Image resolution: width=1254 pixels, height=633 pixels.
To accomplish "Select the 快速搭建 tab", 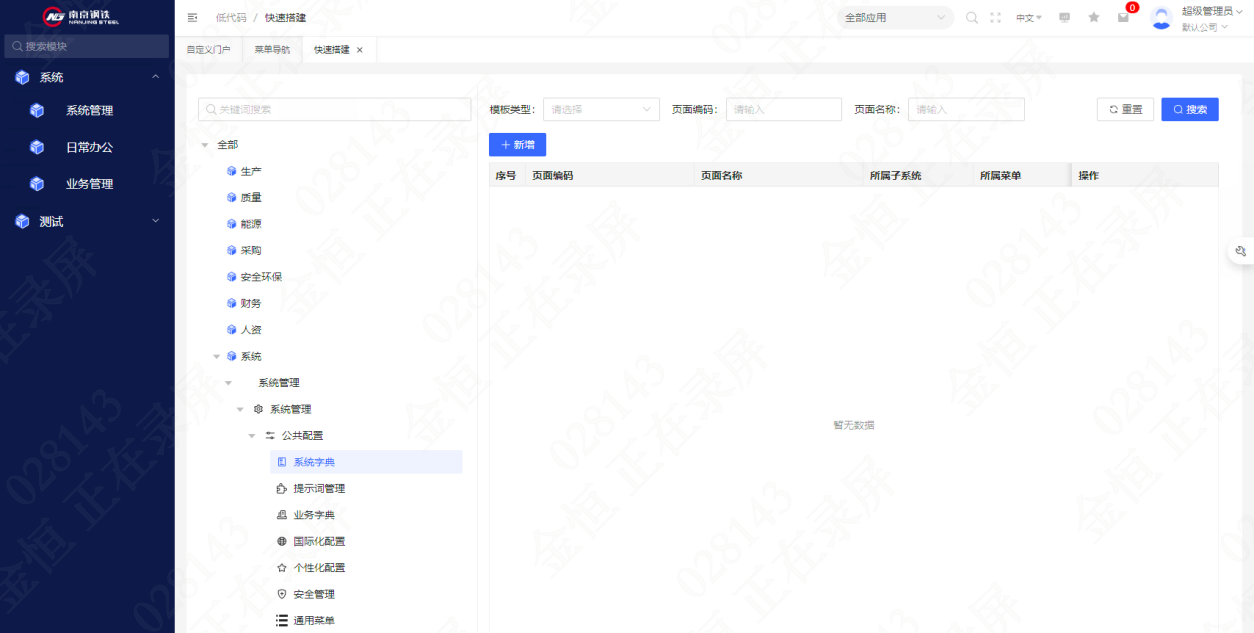I will tap(332, 49).
